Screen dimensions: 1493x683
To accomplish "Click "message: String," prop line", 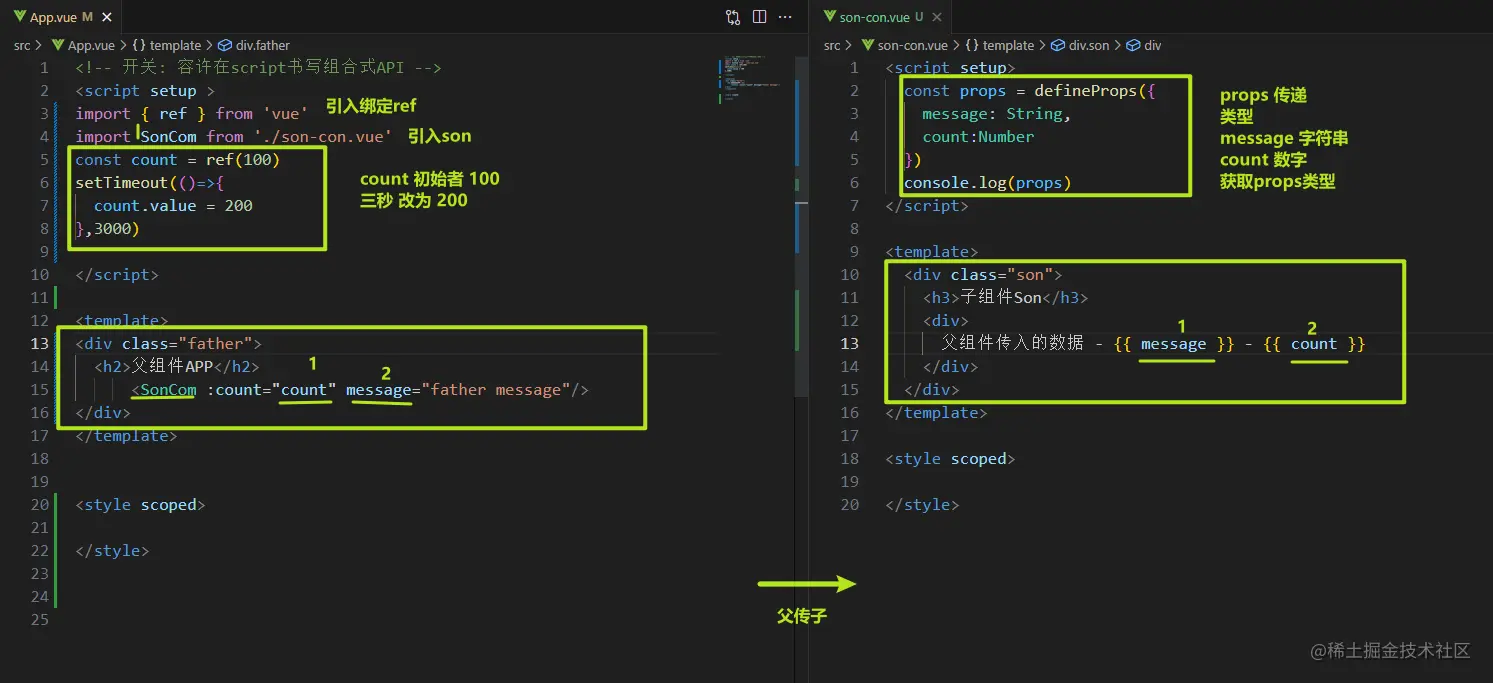I will tap(996, 113).
